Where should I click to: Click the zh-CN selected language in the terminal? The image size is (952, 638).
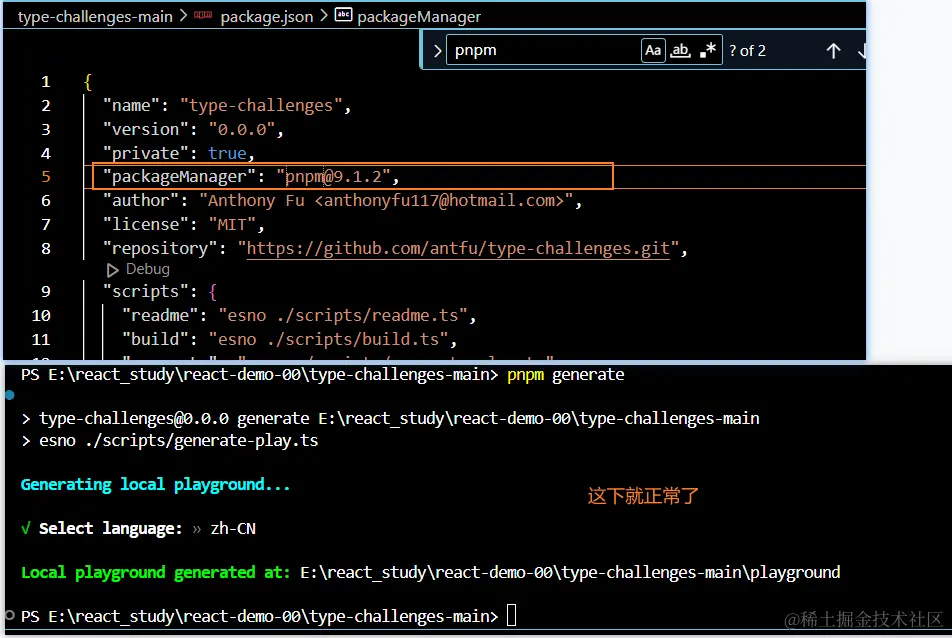tap(233, 529)
